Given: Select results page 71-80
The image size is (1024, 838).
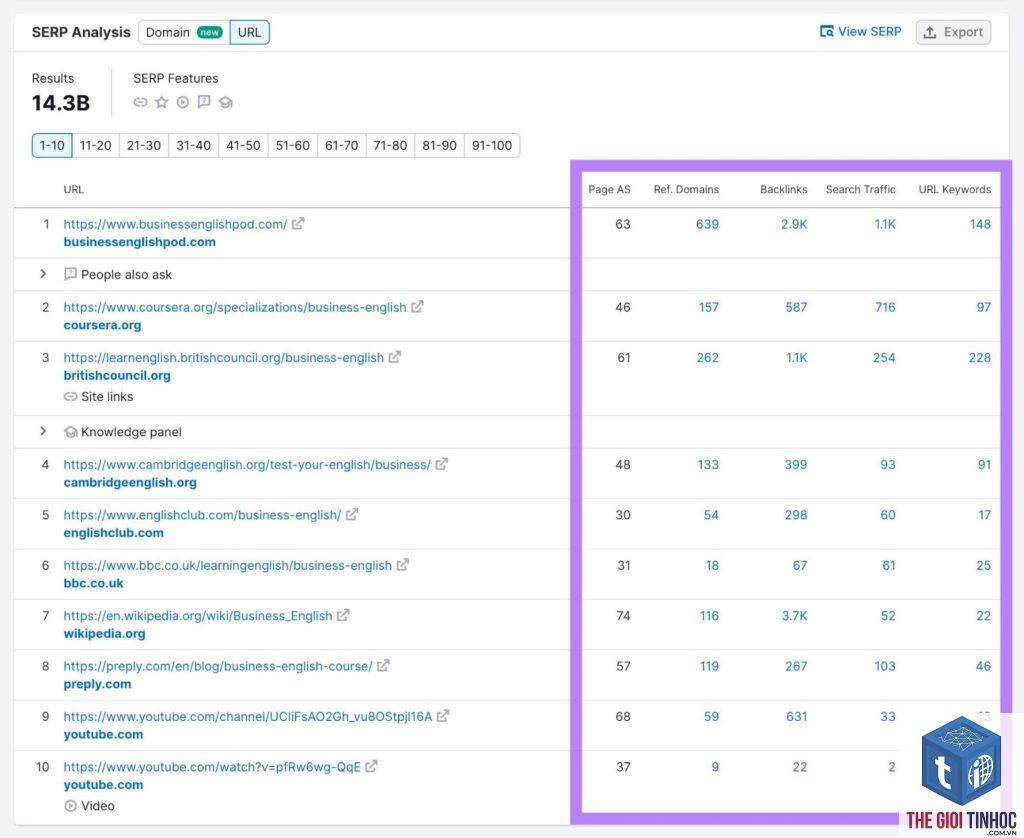Looking at the screenshot, I should [390, 146].
